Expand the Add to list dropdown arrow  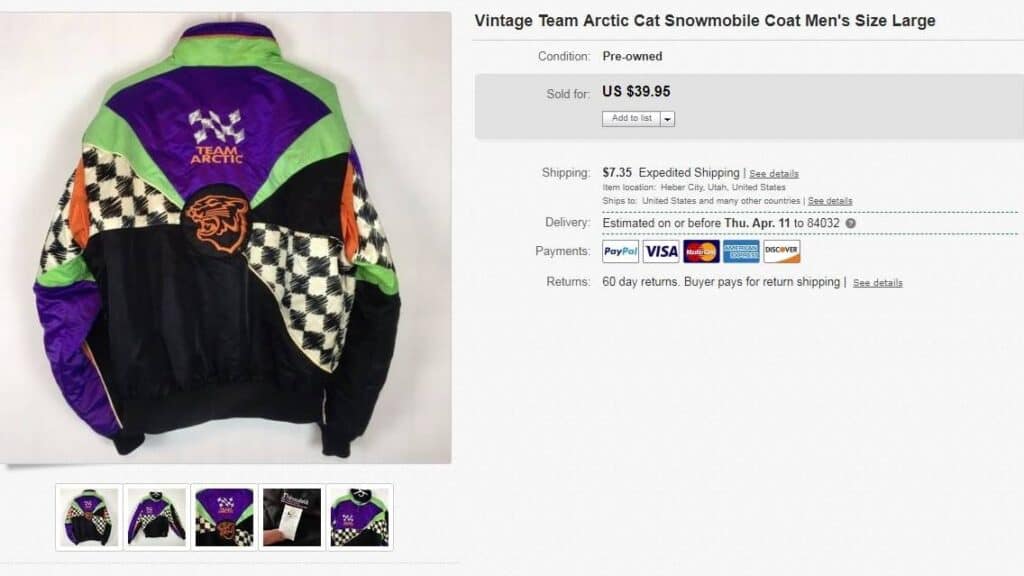point(667,119)
